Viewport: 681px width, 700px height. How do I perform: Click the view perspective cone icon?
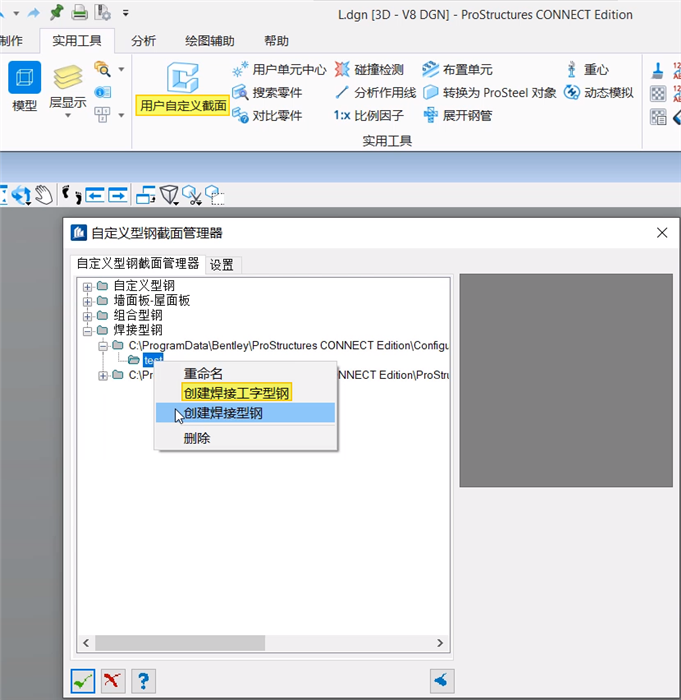point(170,195)
